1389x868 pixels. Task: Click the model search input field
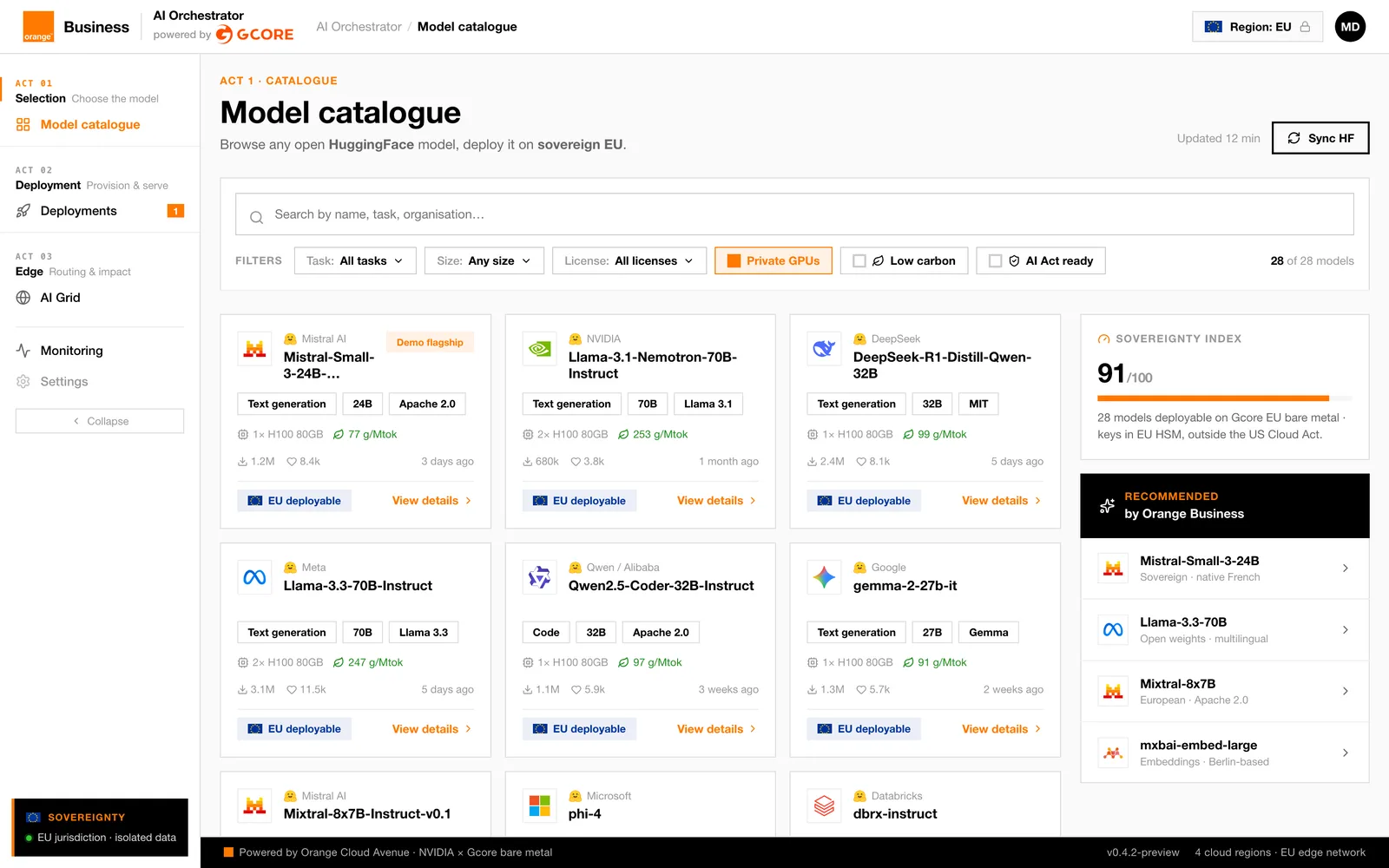pyautogui.click(x=794, y=214)
